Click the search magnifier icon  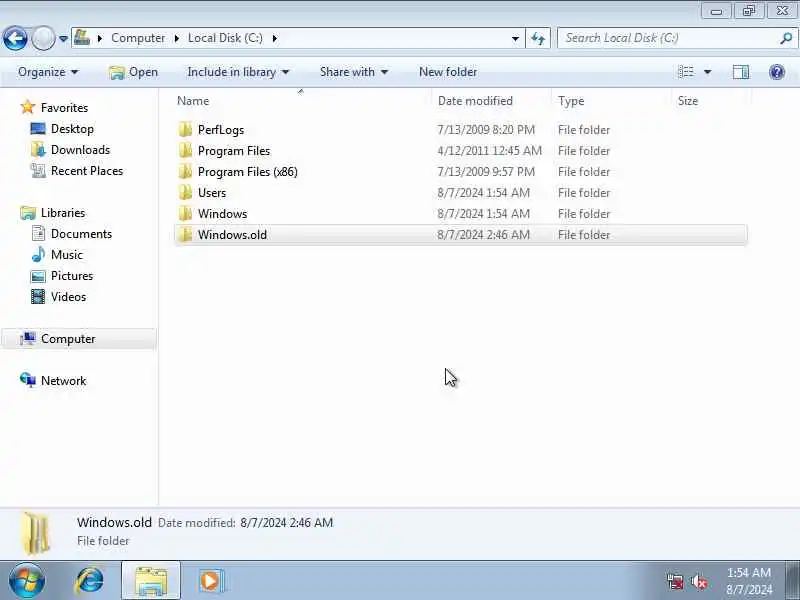(x=787, y=38)
